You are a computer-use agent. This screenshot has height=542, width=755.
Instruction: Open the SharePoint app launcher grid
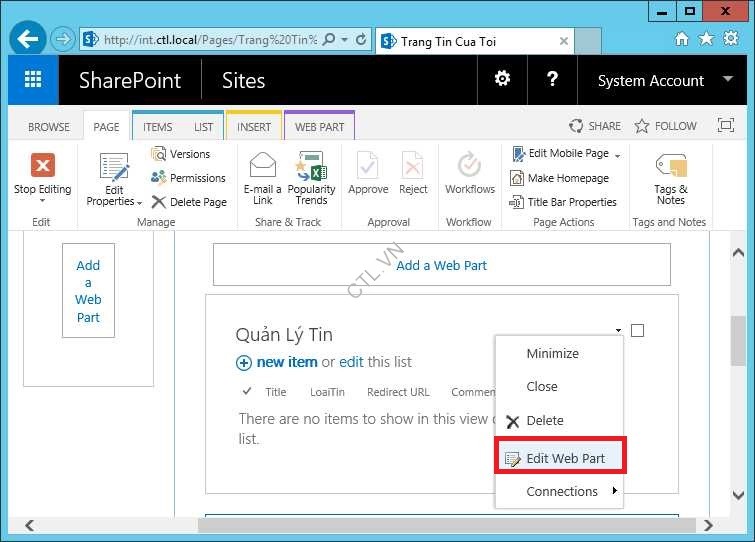33,80
